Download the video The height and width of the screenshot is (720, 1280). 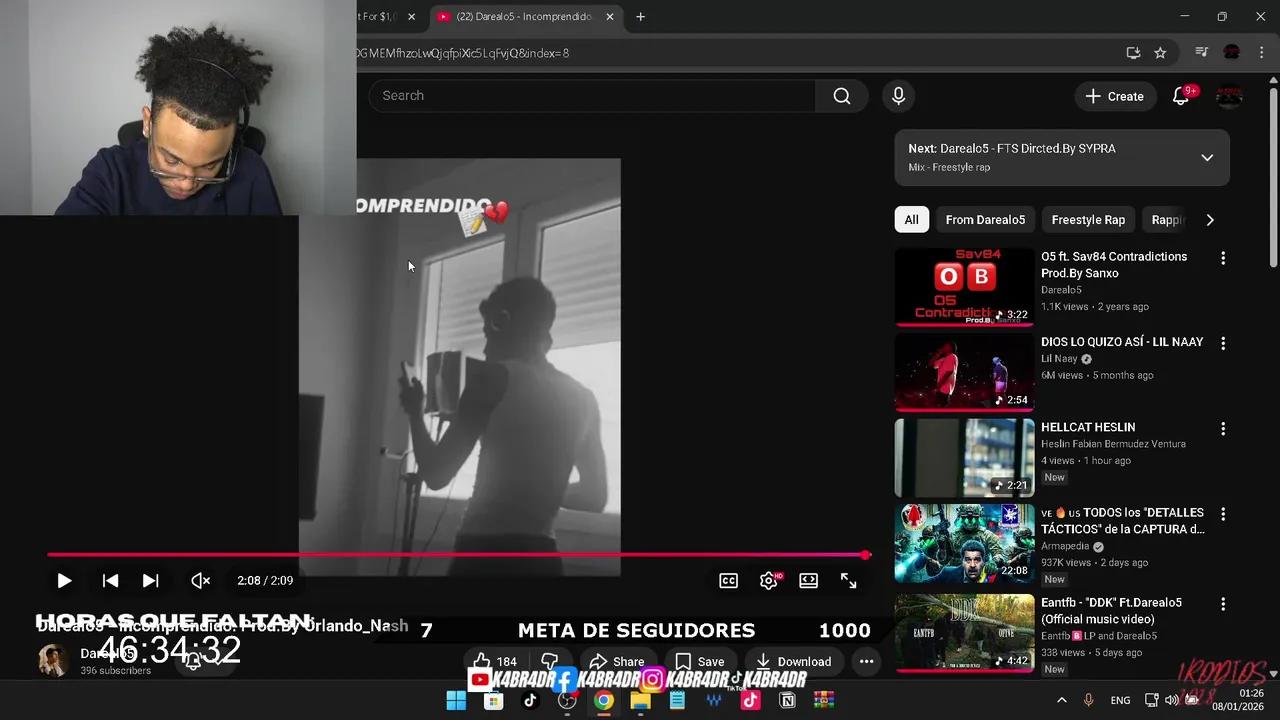click(x=793, y=661)
